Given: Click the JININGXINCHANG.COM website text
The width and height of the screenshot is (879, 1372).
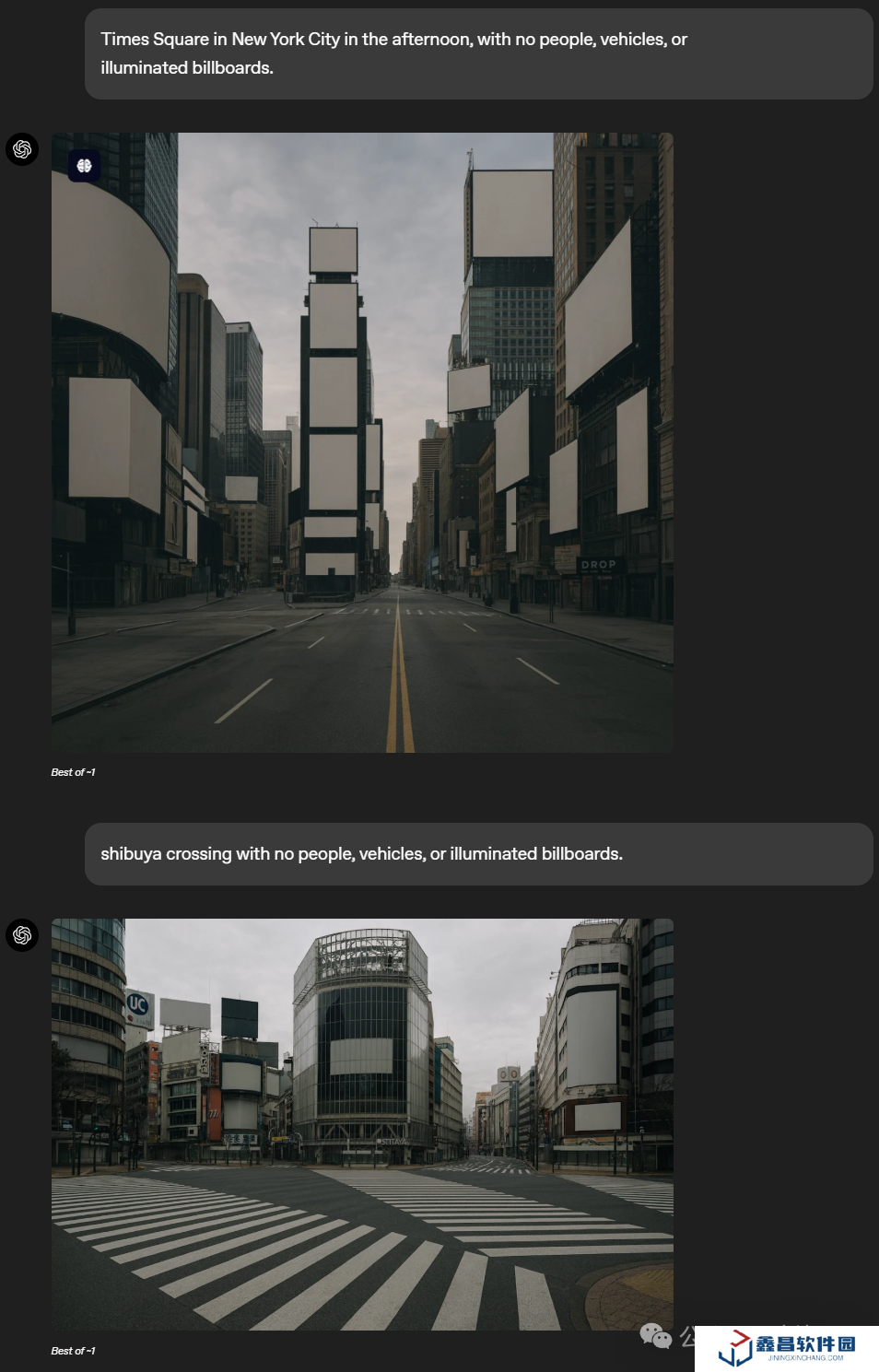Looking at the screenshot, I should 805,1358.
